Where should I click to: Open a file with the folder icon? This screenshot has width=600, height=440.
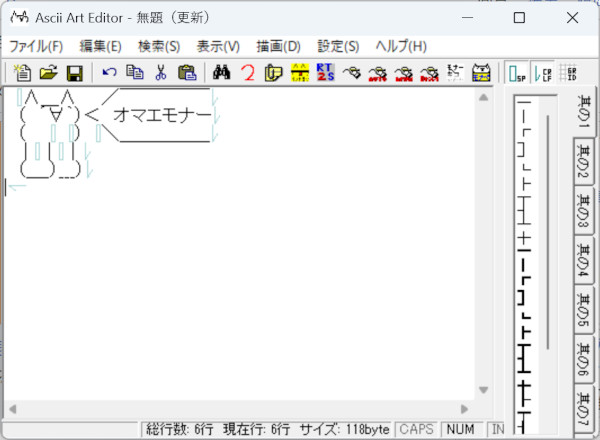49,72
